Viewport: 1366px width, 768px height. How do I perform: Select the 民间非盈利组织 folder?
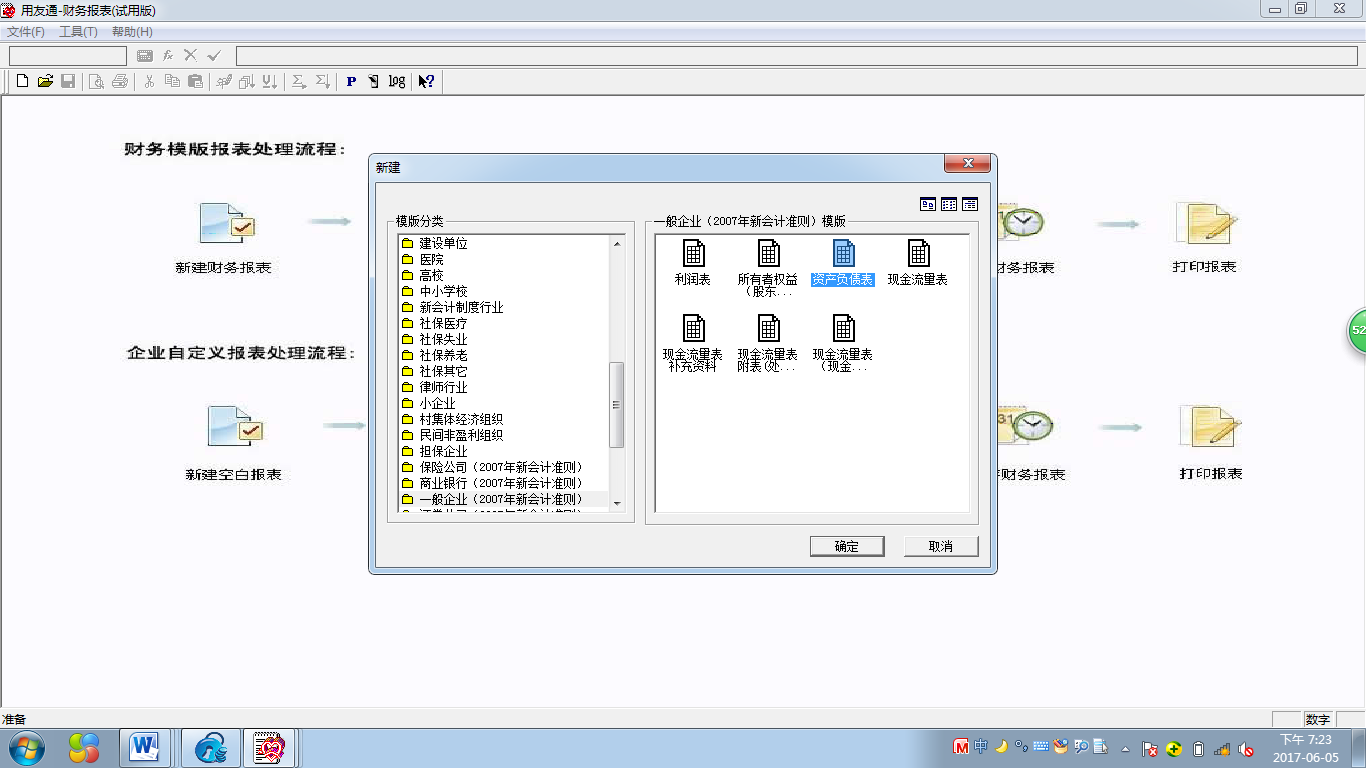(453, 435)
